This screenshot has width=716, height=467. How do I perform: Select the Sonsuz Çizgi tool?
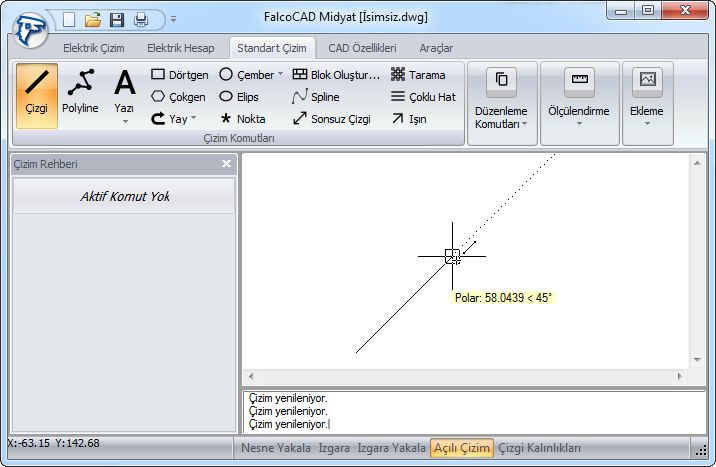(x=332, y=119)
